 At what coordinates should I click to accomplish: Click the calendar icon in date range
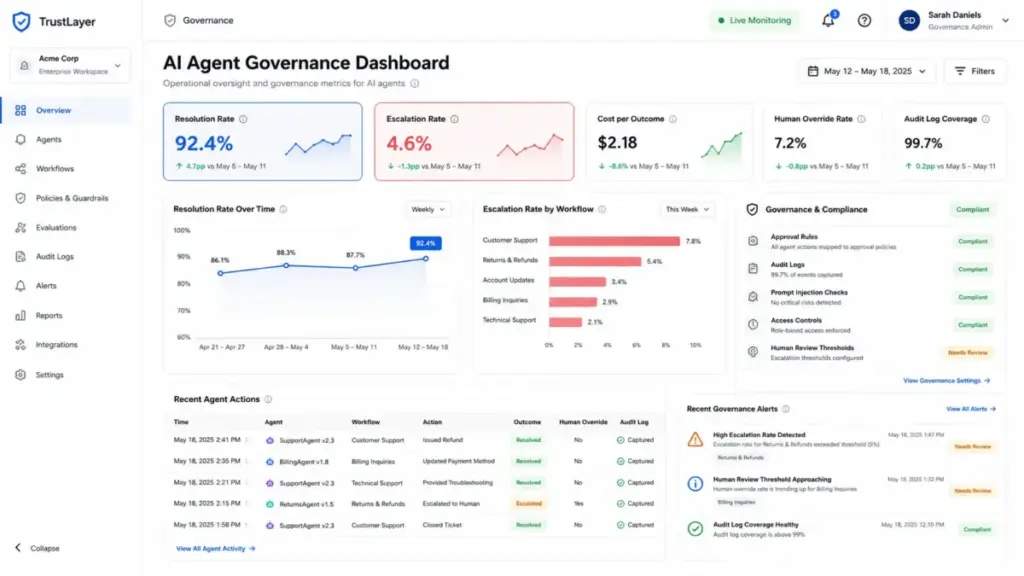813,71
